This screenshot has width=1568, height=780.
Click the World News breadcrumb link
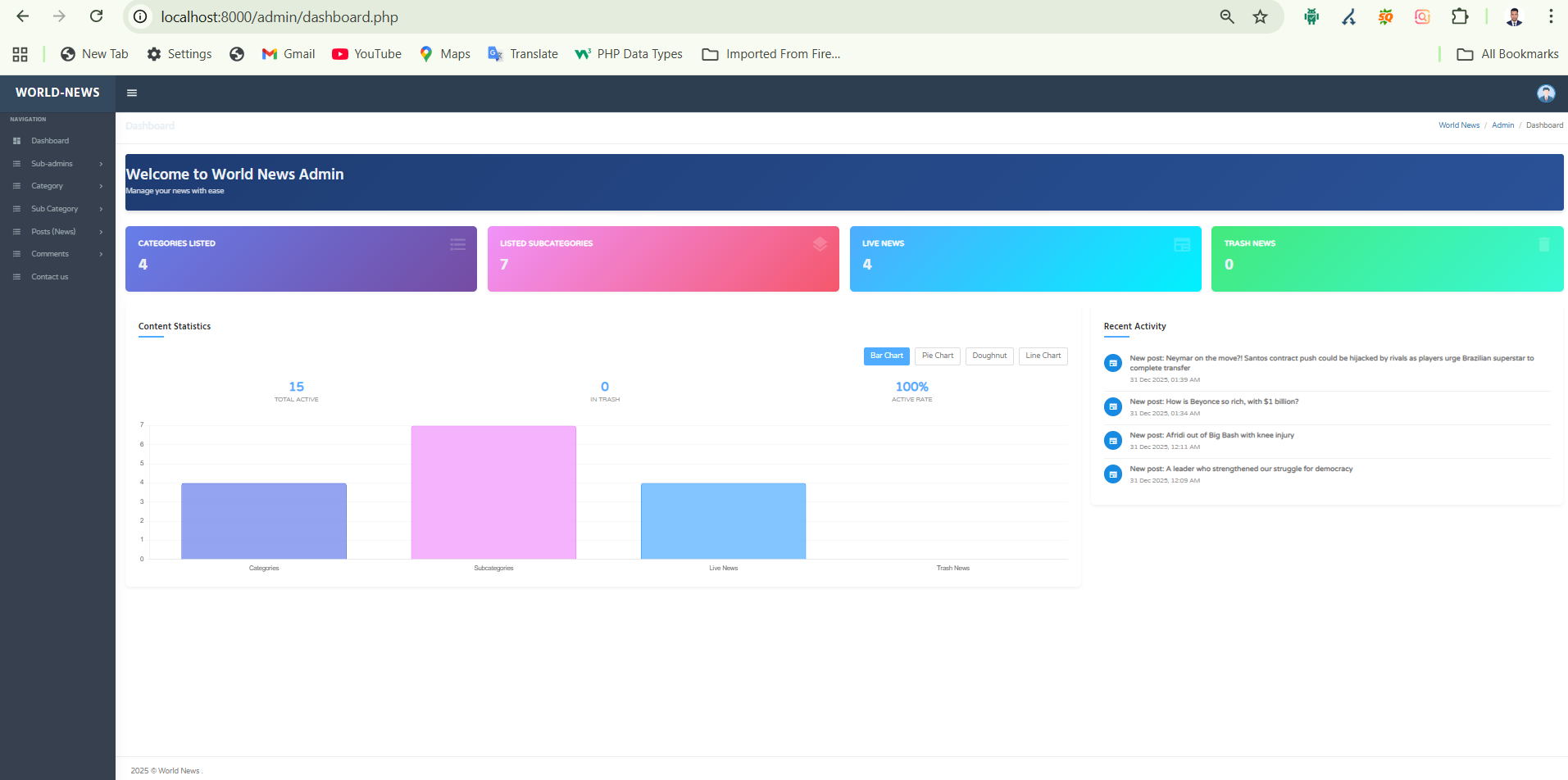click(x=1458, y=125)
